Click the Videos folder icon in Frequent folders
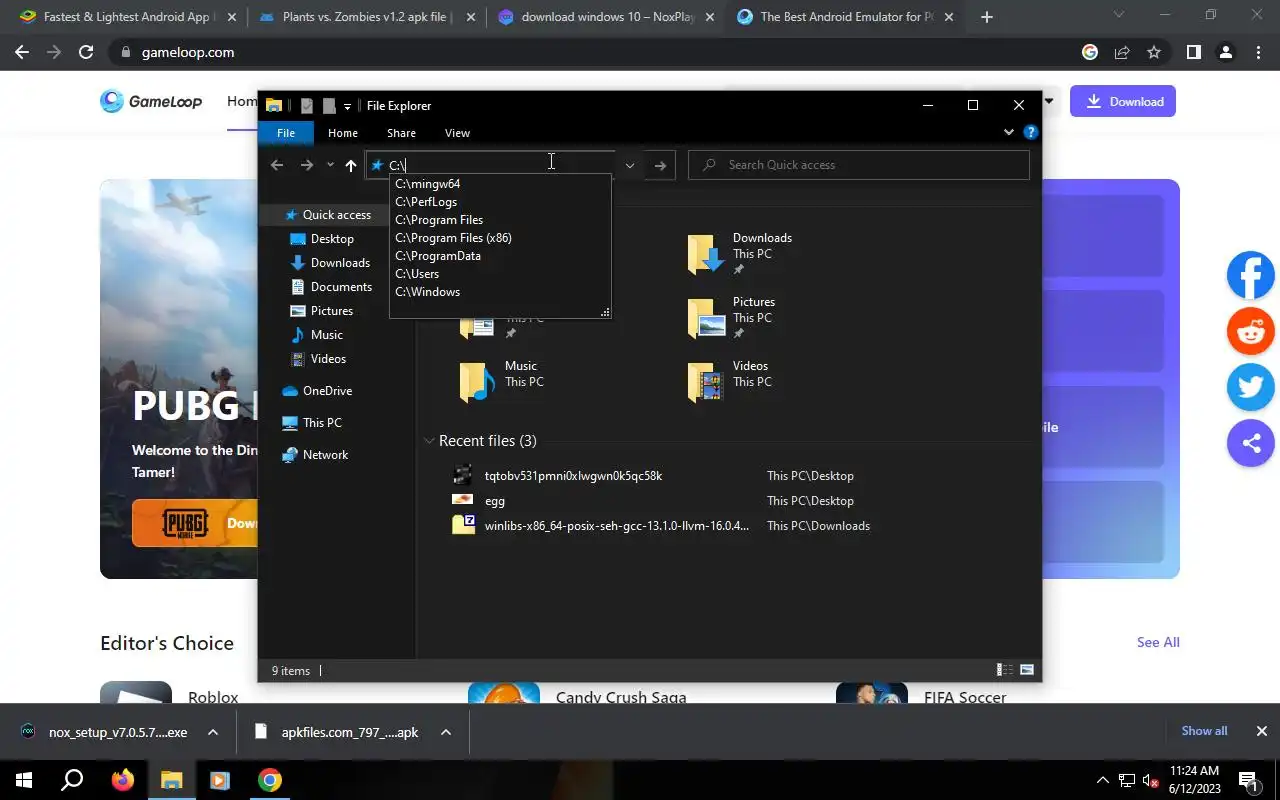 tap(706, 382)
